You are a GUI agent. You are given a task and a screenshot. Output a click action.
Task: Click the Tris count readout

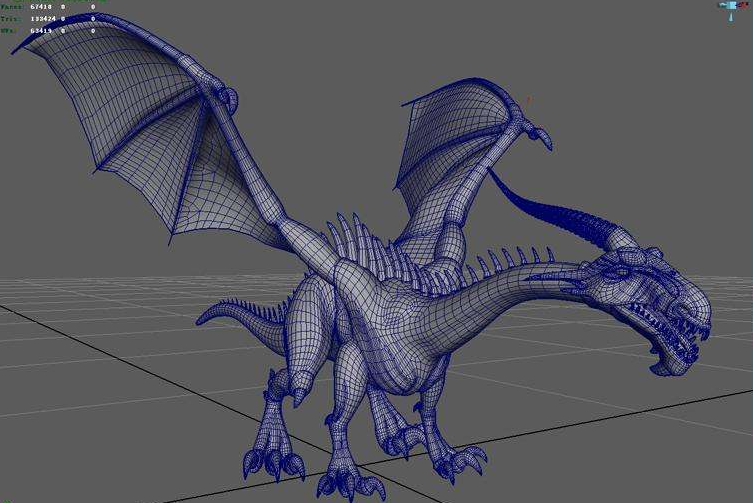(42, 17)
